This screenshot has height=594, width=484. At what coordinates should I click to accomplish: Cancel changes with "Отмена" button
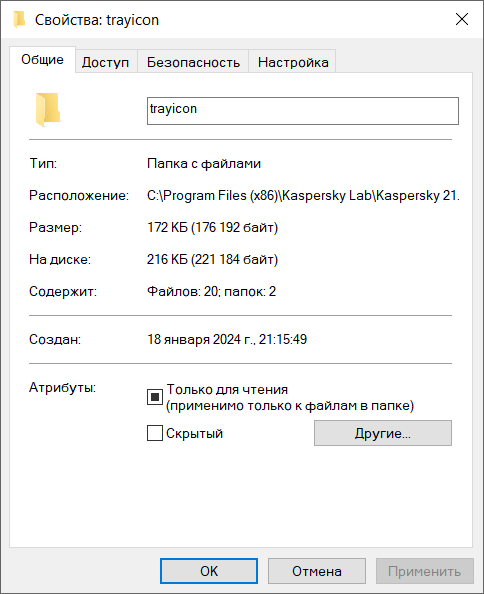point(317,571)
